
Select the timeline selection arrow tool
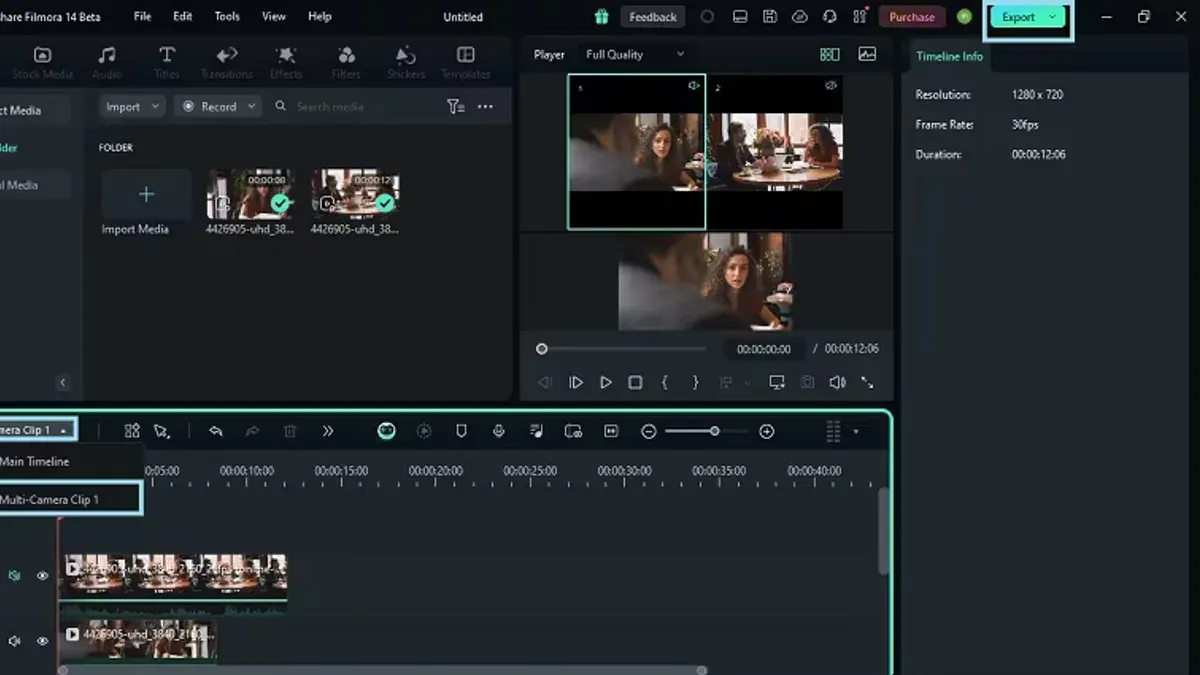(x=162, y=431)
